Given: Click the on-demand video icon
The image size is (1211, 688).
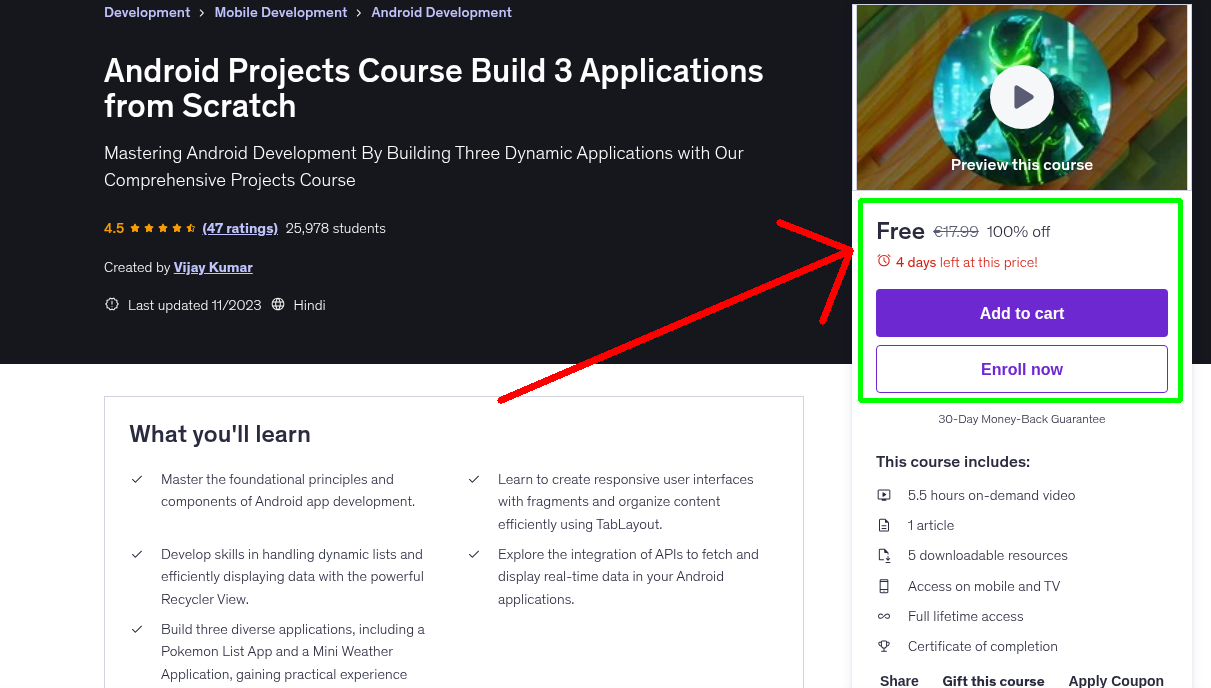Looking at the screenshot, I should tap(884, 494).
